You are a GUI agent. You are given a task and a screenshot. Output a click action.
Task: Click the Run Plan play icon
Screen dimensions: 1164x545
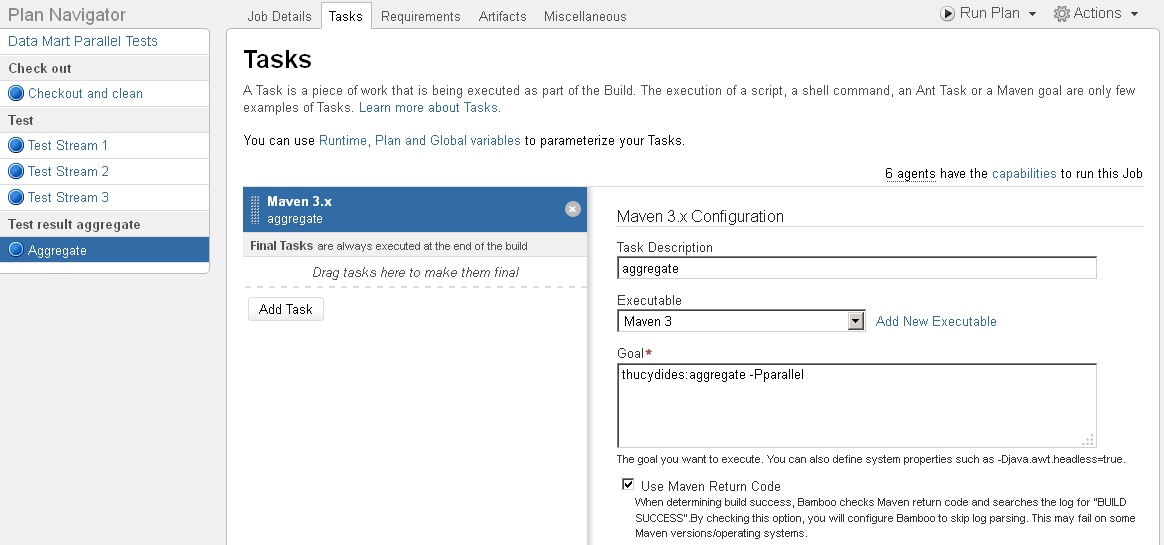(x=947, y=13)
